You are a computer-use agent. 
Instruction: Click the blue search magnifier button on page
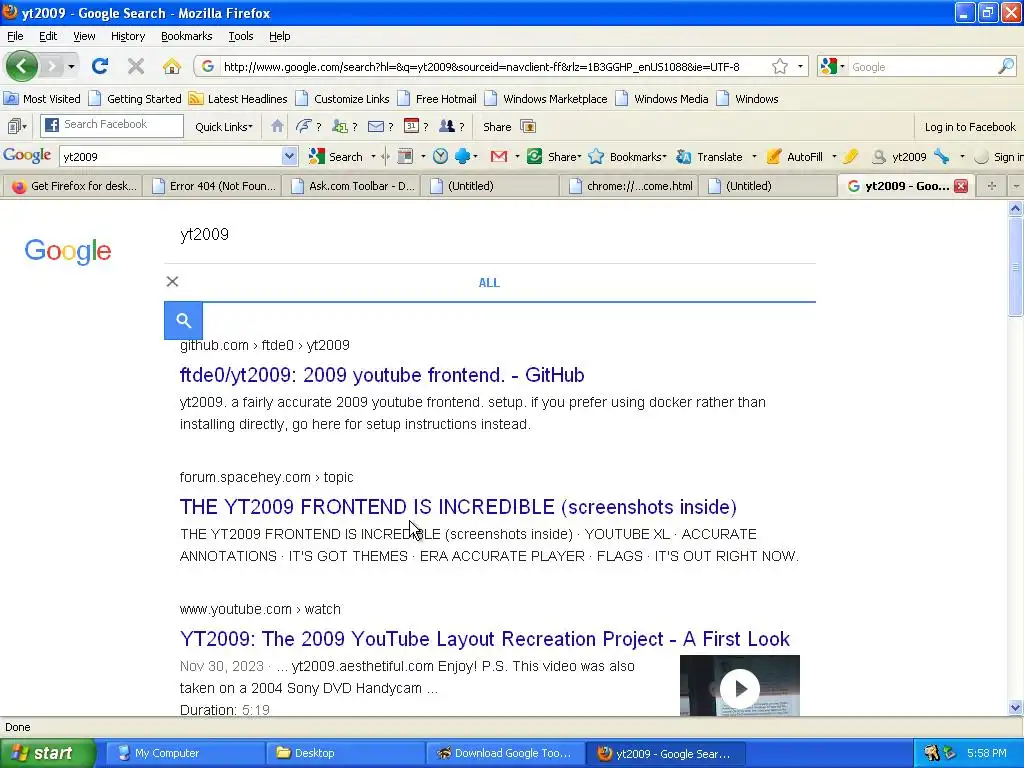click(184, 321)
